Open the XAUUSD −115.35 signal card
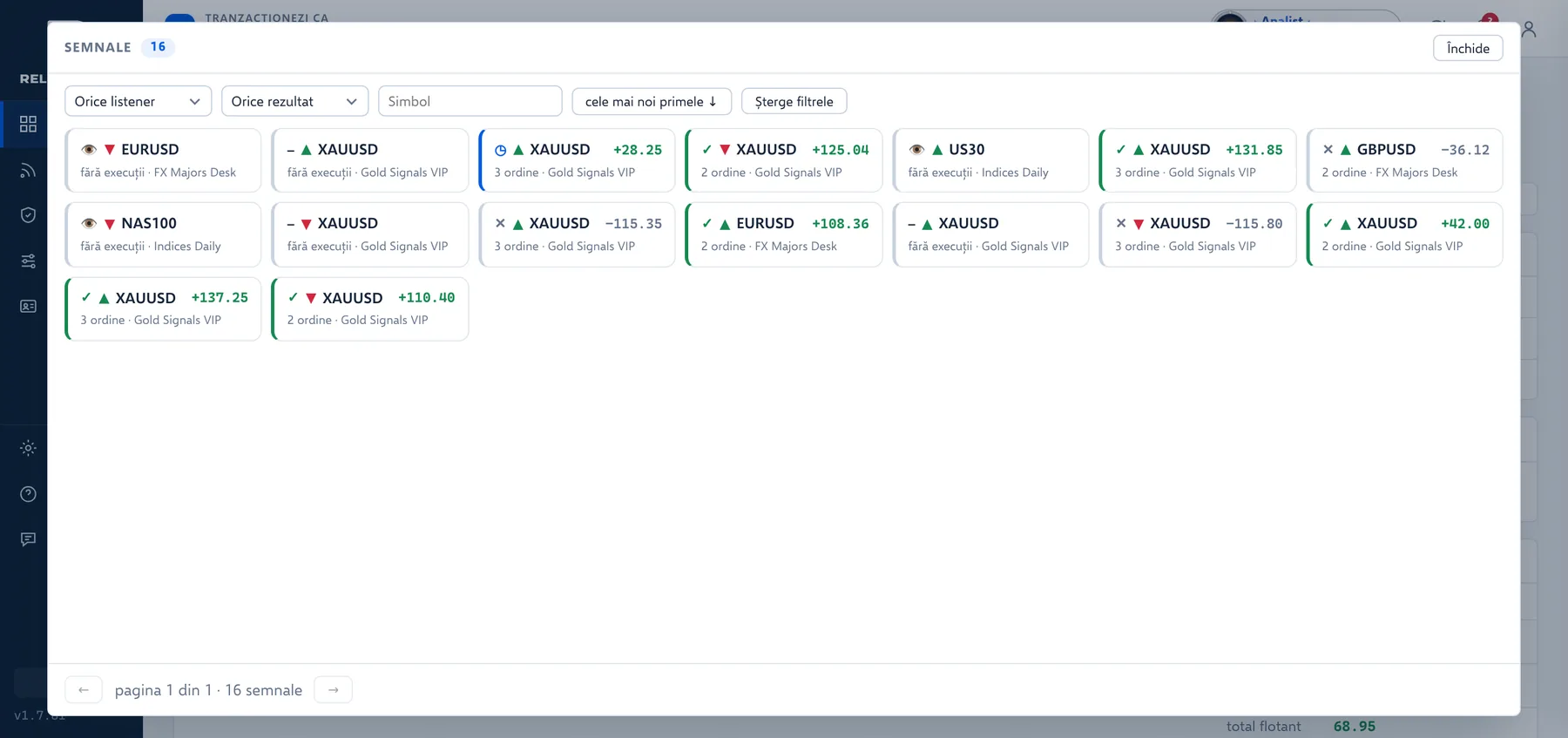This screenshot has width=1568, height=738. 577,234
